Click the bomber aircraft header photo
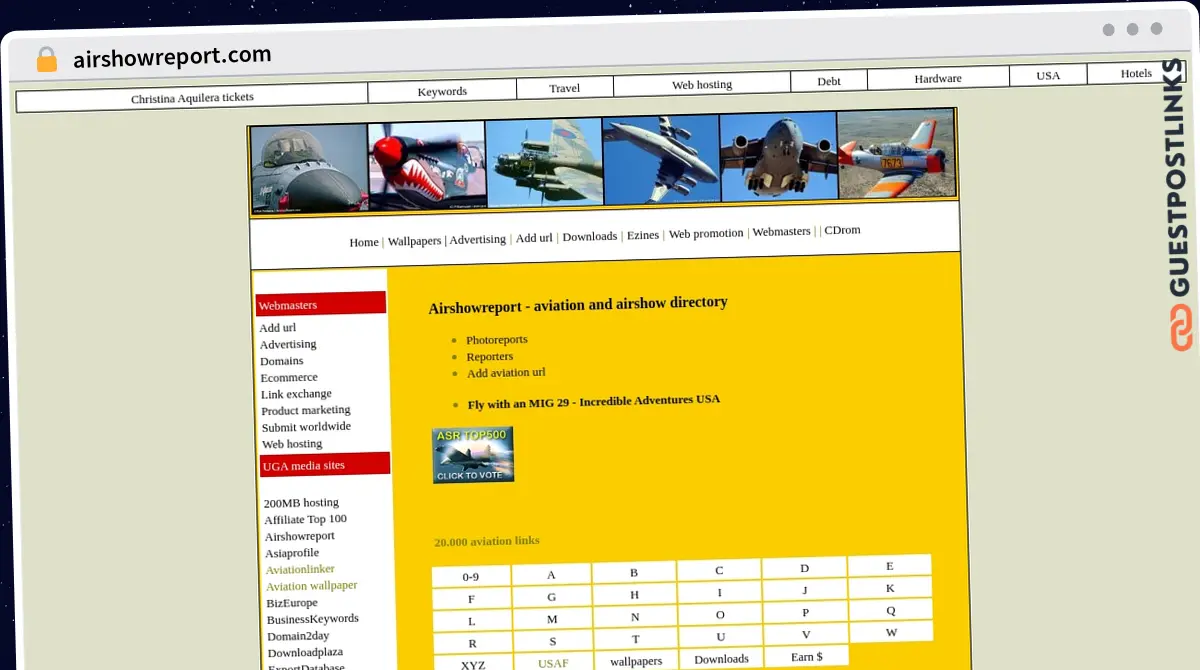 coord(543,162)
